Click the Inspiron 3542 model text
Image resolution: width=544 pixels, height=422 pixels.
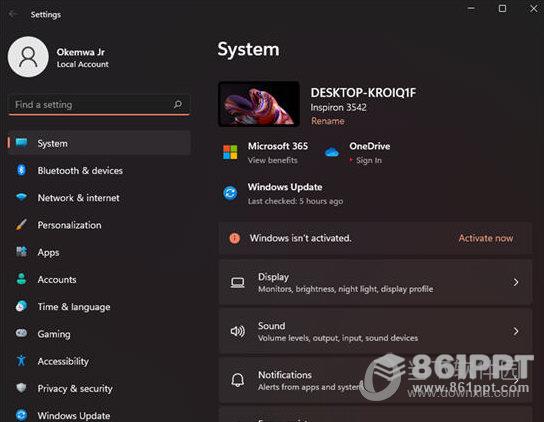(338, 107)
